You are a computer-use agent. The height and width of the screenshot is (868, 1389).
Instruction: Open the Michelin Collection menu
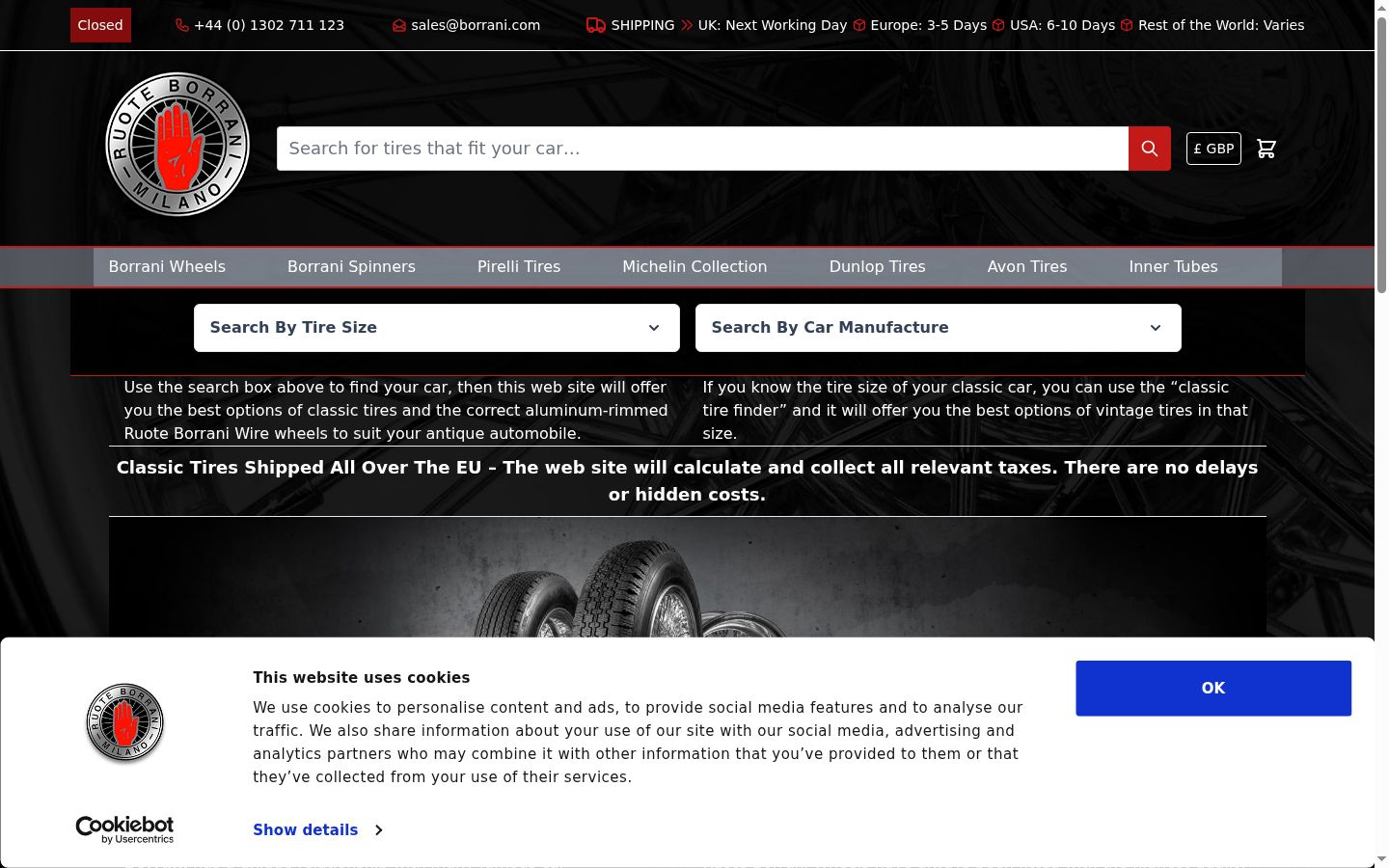[694, 267]
